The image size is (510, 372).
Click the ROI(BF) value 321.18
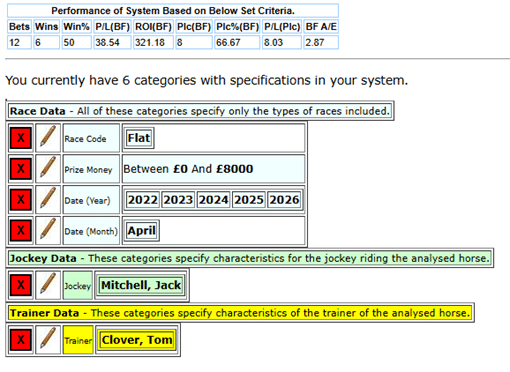(153, 42)
